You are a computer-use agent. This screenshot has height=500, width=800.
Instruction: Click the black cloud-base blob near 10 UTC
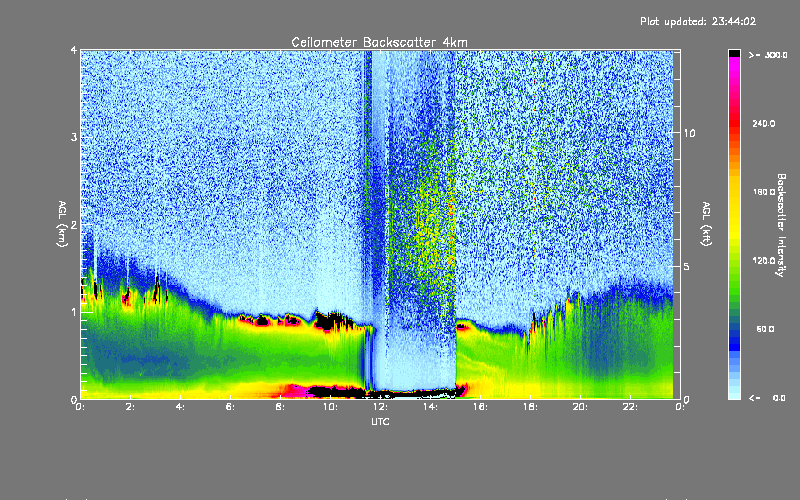tap(333, 321)
